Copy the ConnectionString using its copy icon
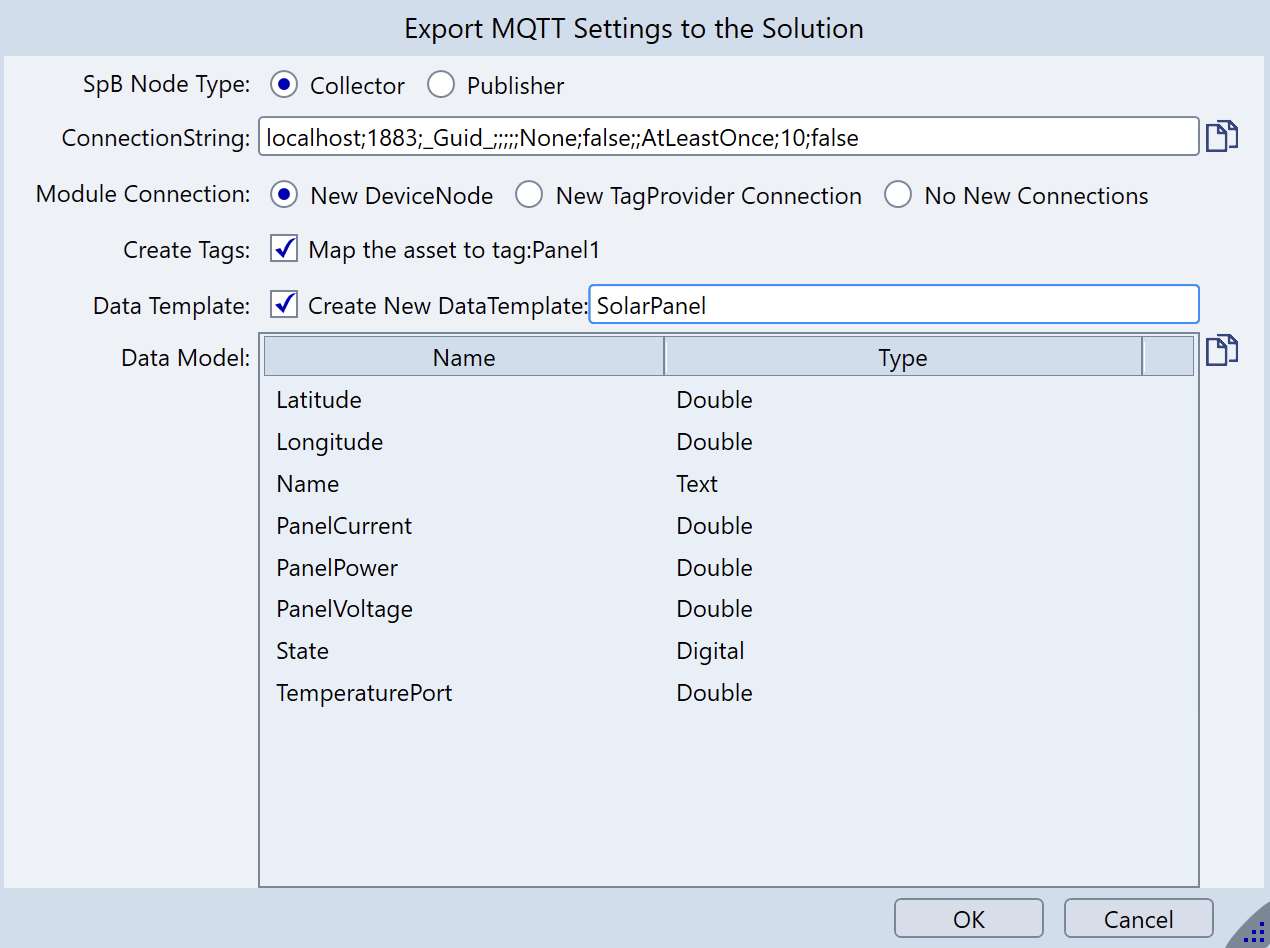This screenshot has width=1270, height=948. click(1222, 136)
